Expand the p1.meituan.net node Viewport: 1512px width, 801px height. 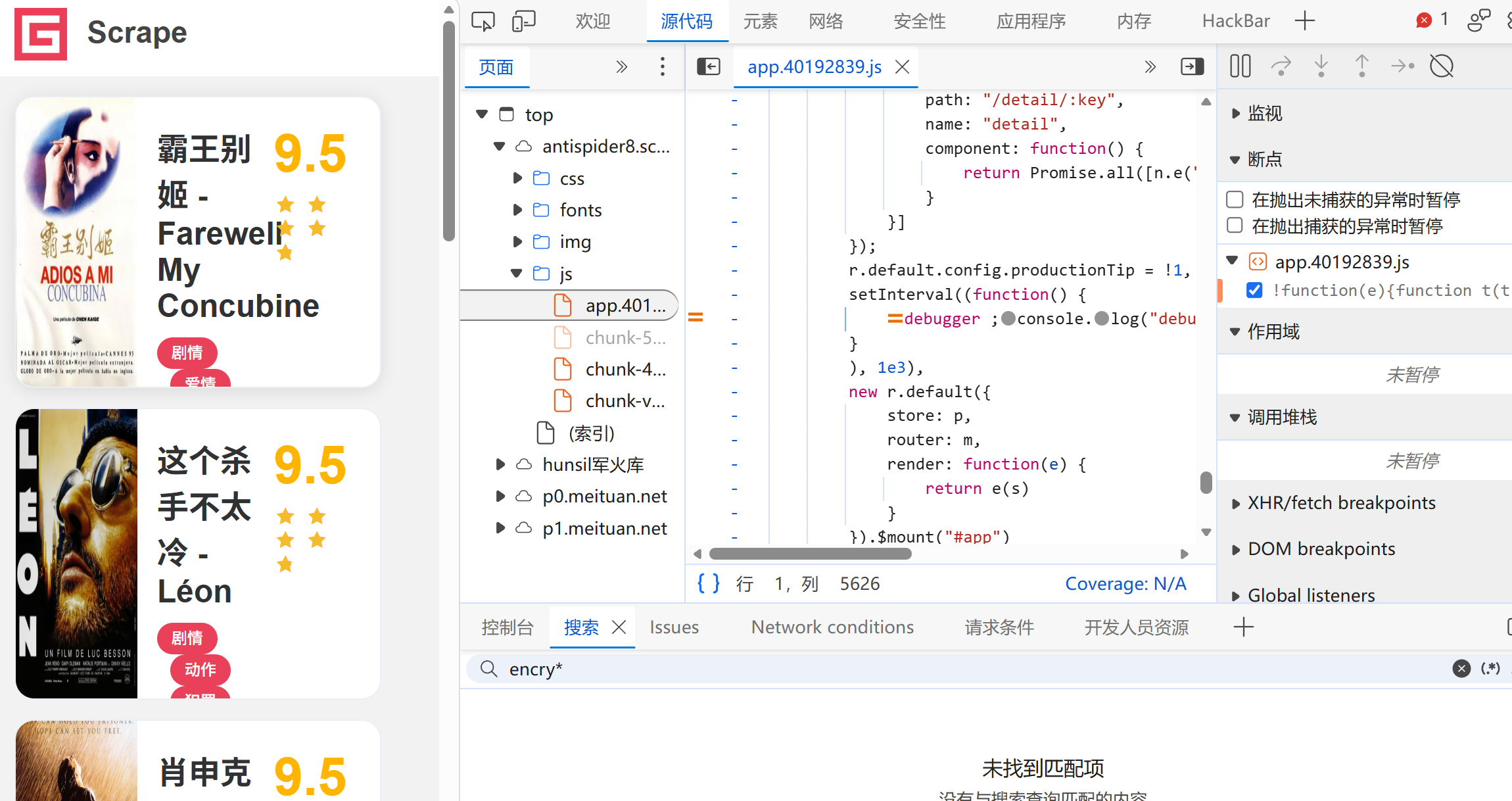click(500, 528)
